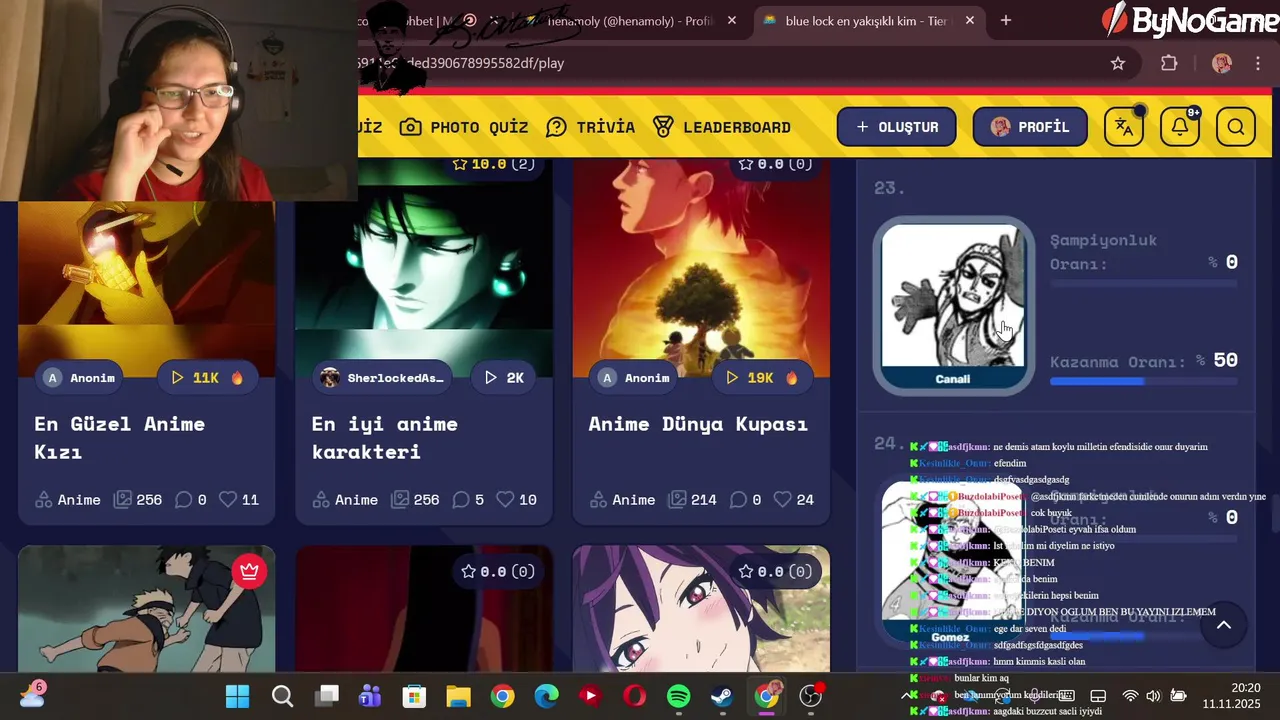This screenshot has width=1280, height=720.
Task: Open the site search magnifier button
Action: tap(1236, 127)
